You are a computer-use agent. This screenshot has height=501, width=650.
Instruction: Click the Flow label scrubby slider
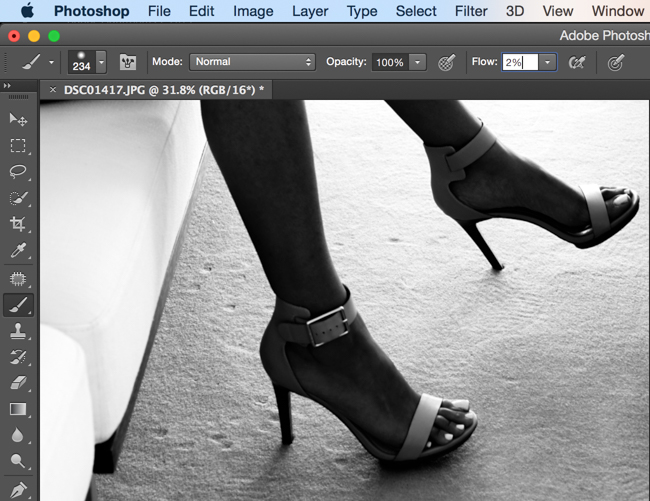pyautogui.click(x=484, y=62)
